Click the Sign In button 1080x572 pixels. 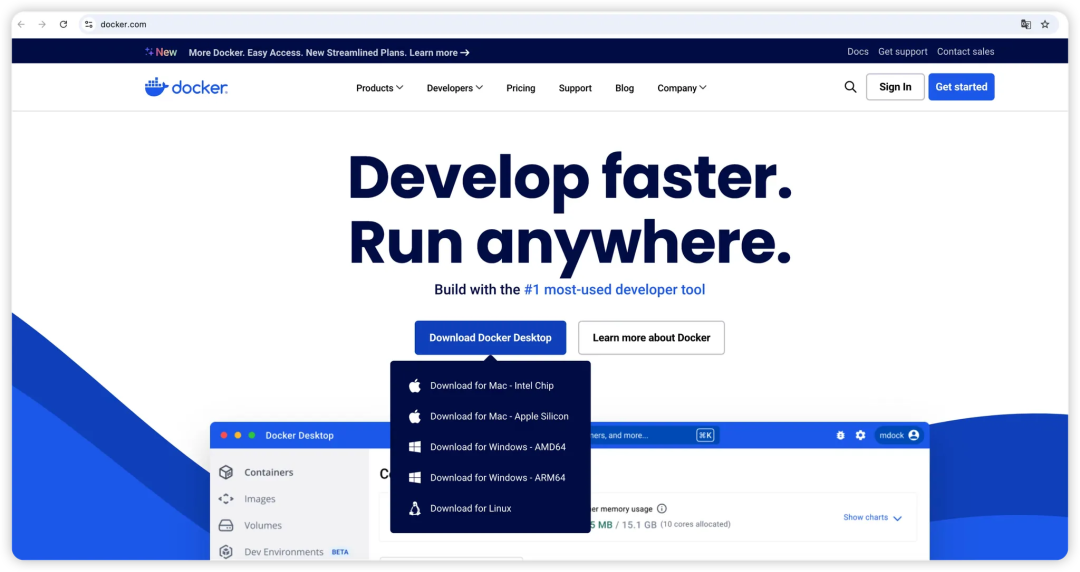tap(895, 87)
